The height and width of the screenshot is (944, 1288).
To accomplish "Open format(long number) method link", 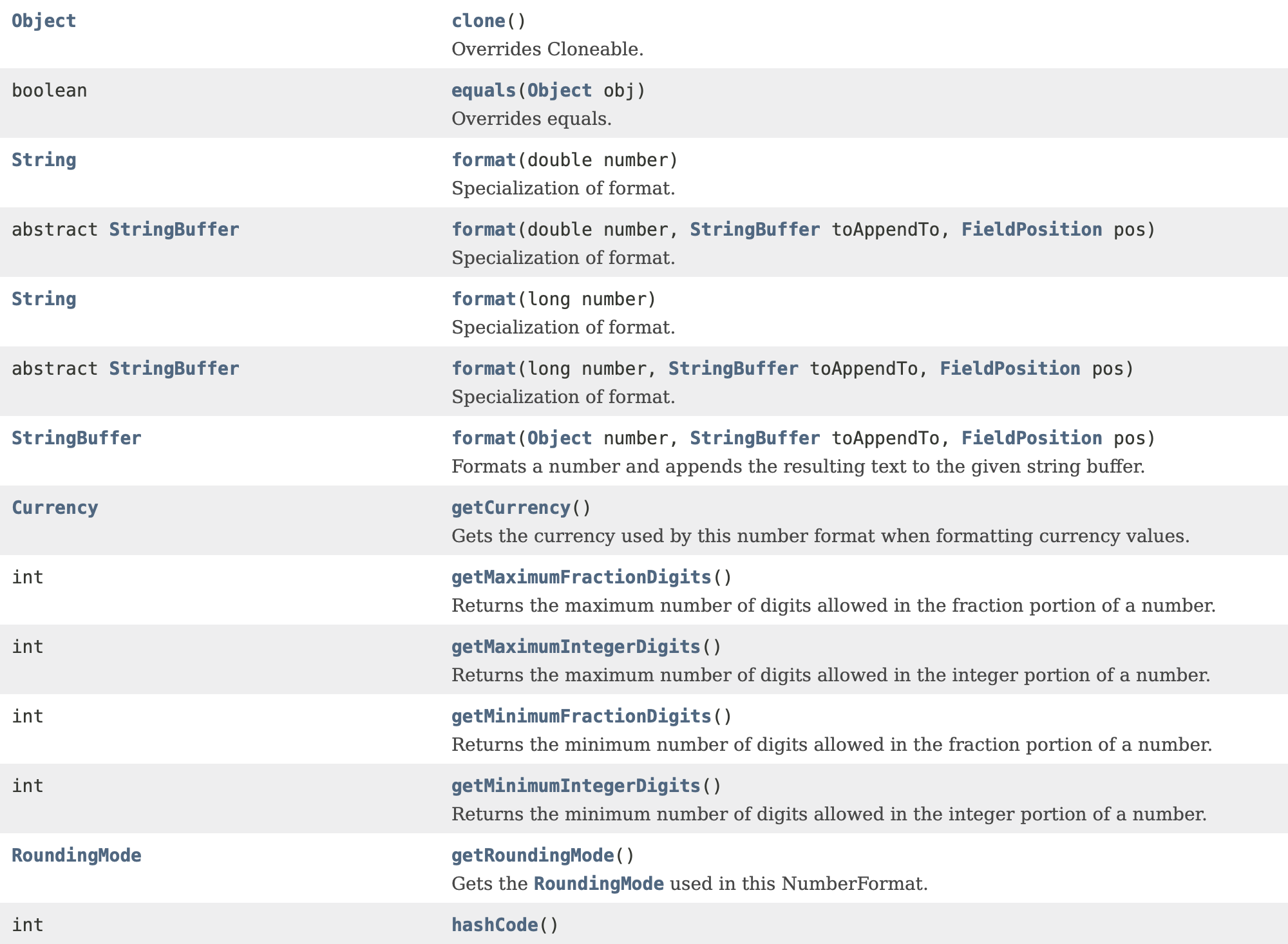I will tap(483, 299).
